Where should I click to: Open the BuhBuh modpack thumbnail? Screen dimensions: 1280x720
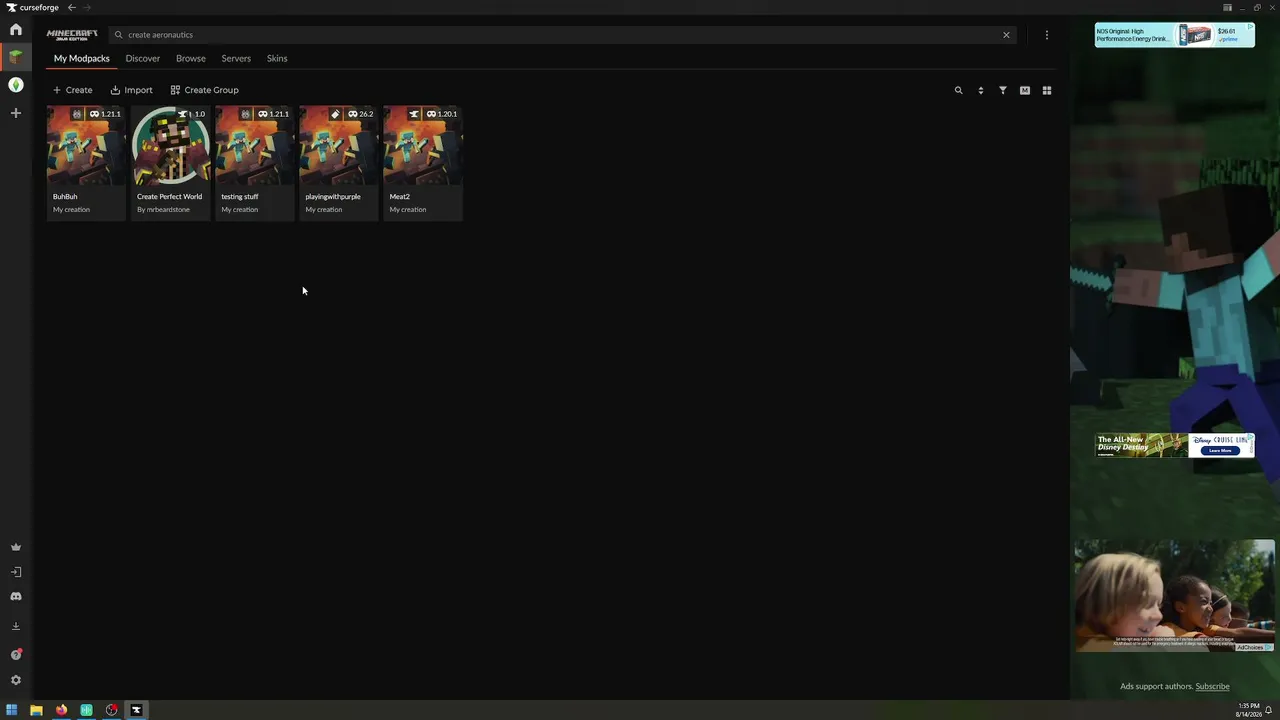tap(86, 146)
